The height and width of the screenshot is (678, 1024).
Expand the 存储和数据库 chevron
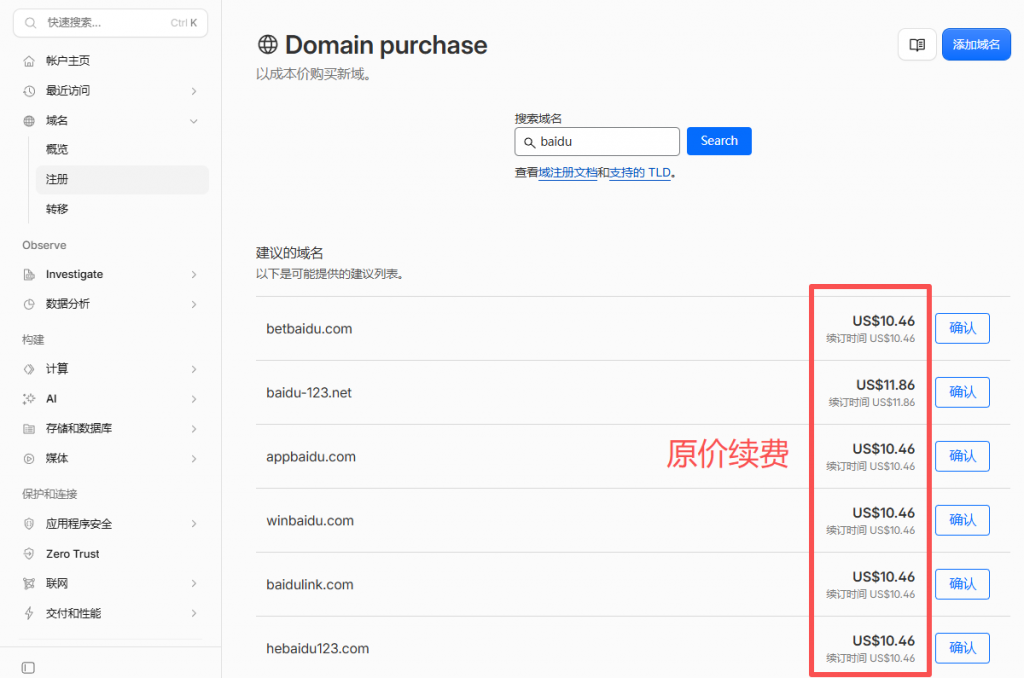pos(194,428)
